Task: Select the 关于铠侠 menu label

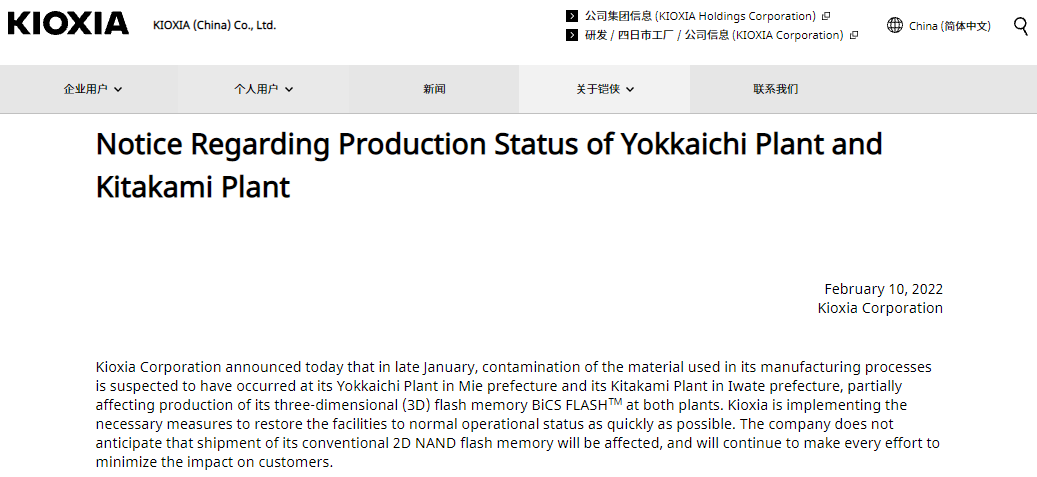Action: [598, 89]
